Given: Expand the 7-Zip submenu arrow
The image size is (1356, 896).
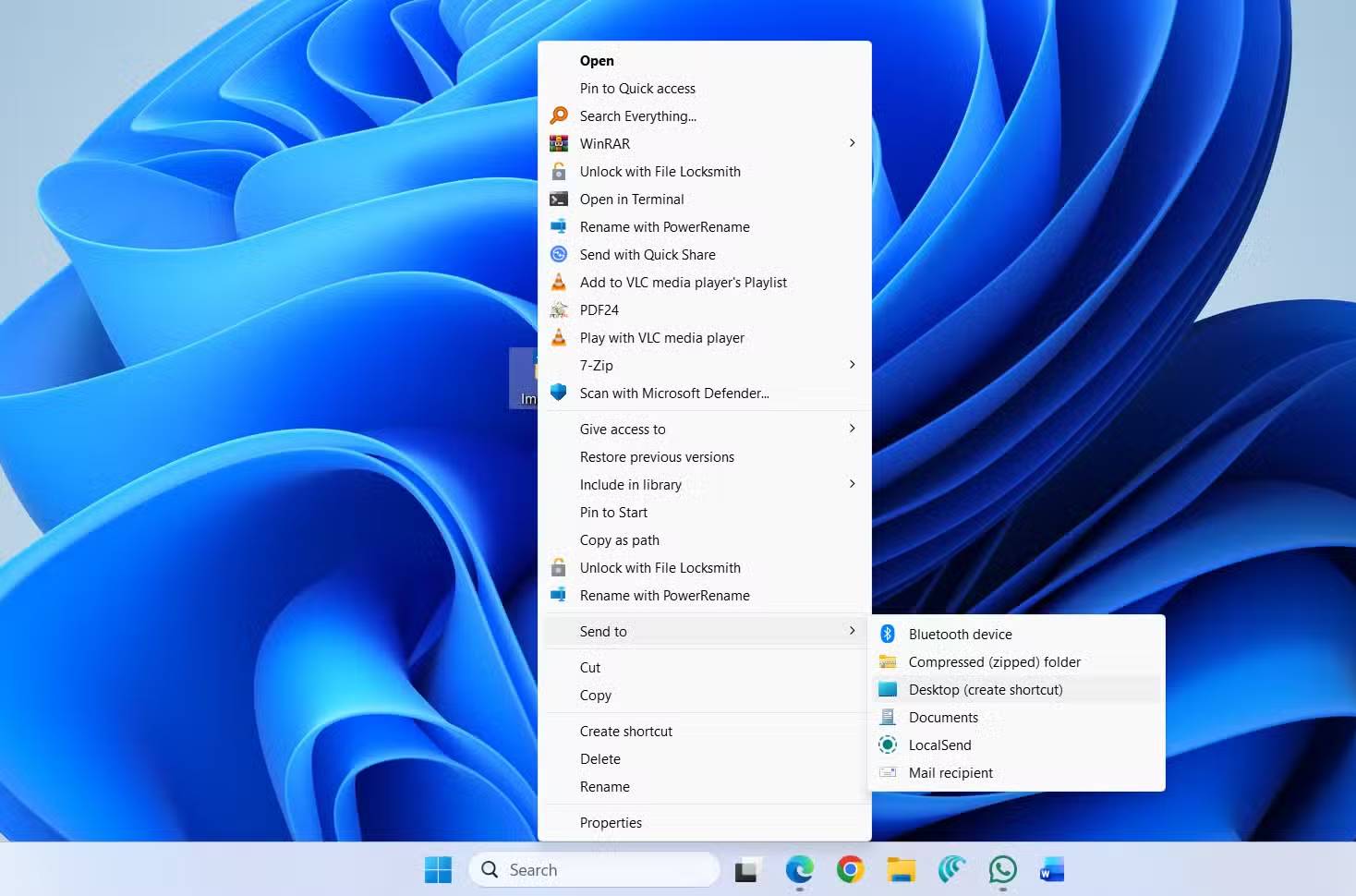Looking at the screenshot, I should click(852, 365).
